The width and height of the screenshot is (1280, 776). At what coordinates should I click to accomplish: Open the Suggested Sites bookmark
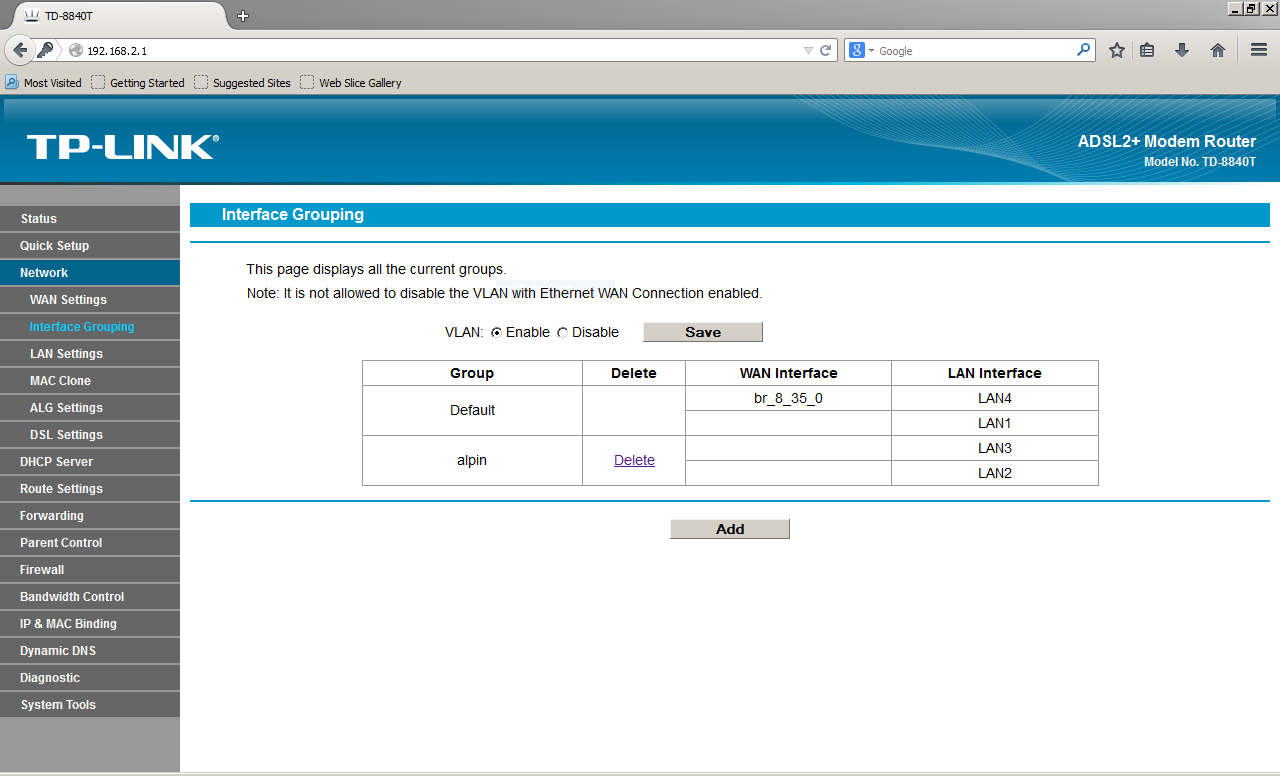point(243,83)
